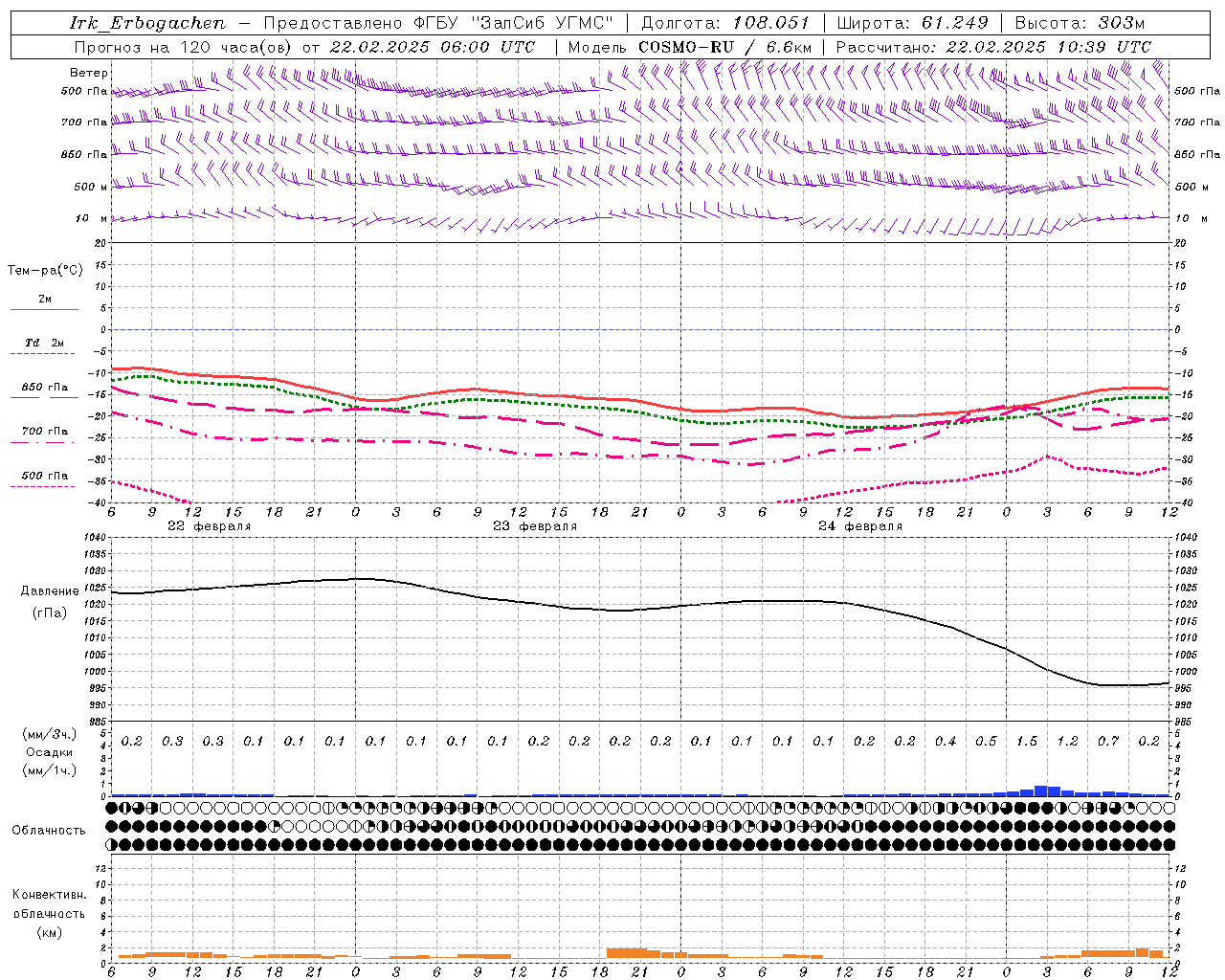Click the Облачность cloud cover label
The height and width of the screenshot is (980, 1225).
click(49, 831)
